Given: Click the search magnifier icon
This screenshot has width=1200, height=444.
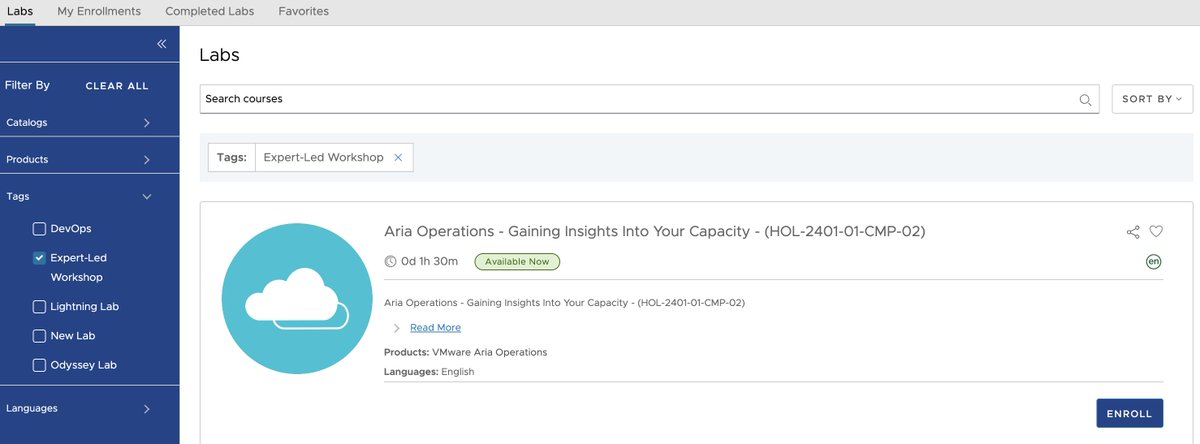Looking at the screenshot, I should [x=1085, y=100].
